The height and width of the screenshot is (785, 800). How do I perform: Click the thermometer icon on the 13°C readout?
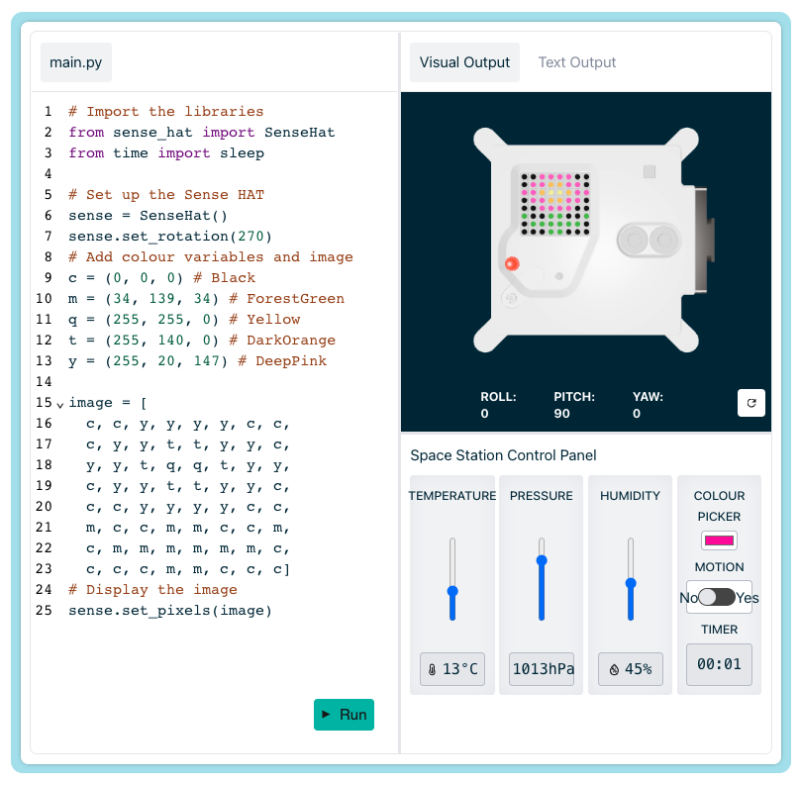tap(431, 668)
